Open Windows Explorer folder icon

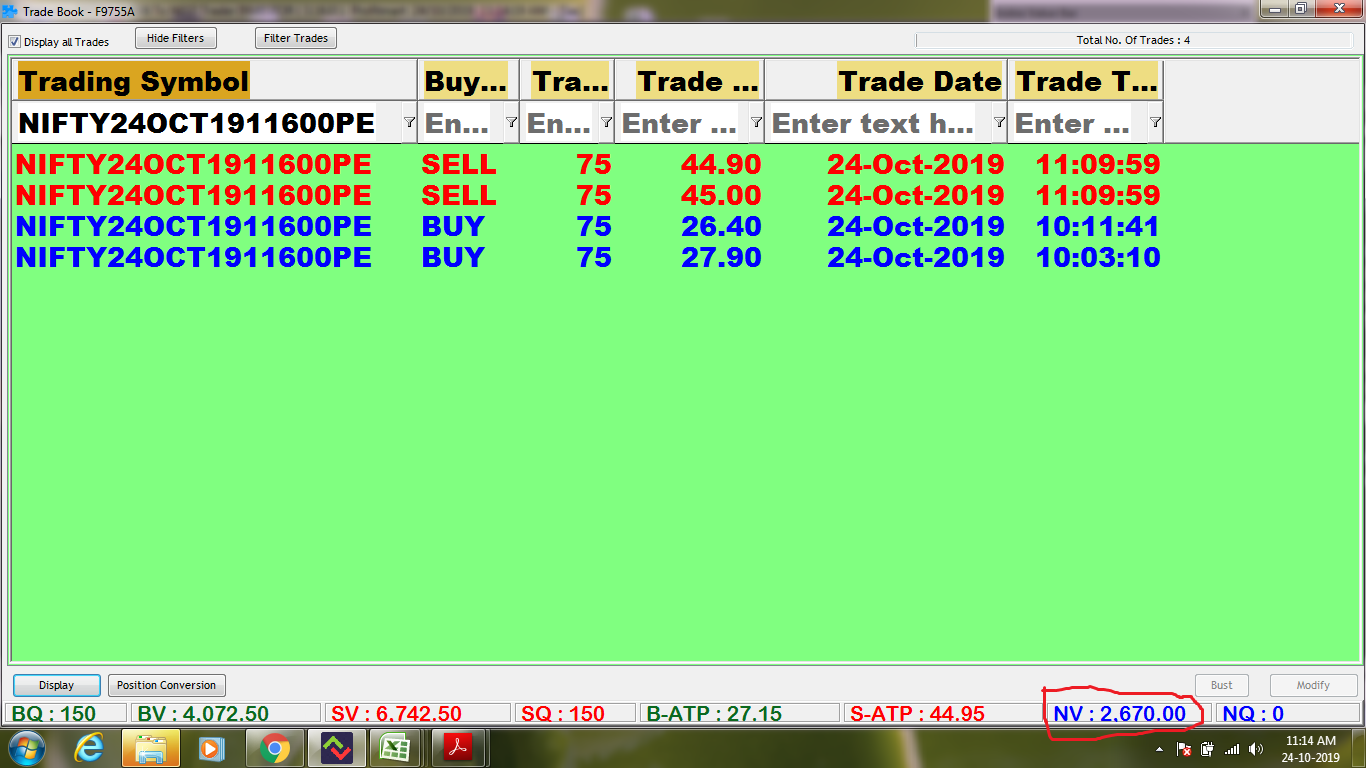pyautogui.click(x=150, y=747)
